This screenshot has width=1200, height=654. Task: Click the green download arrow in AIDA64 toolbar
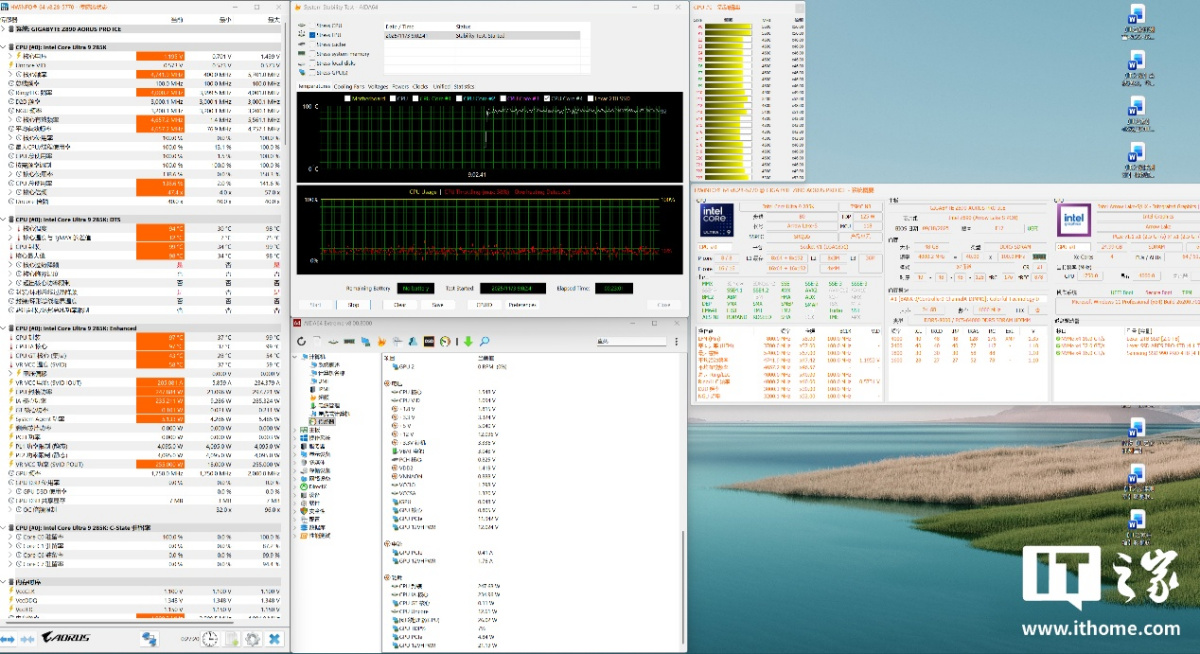[x=467, y=342]
